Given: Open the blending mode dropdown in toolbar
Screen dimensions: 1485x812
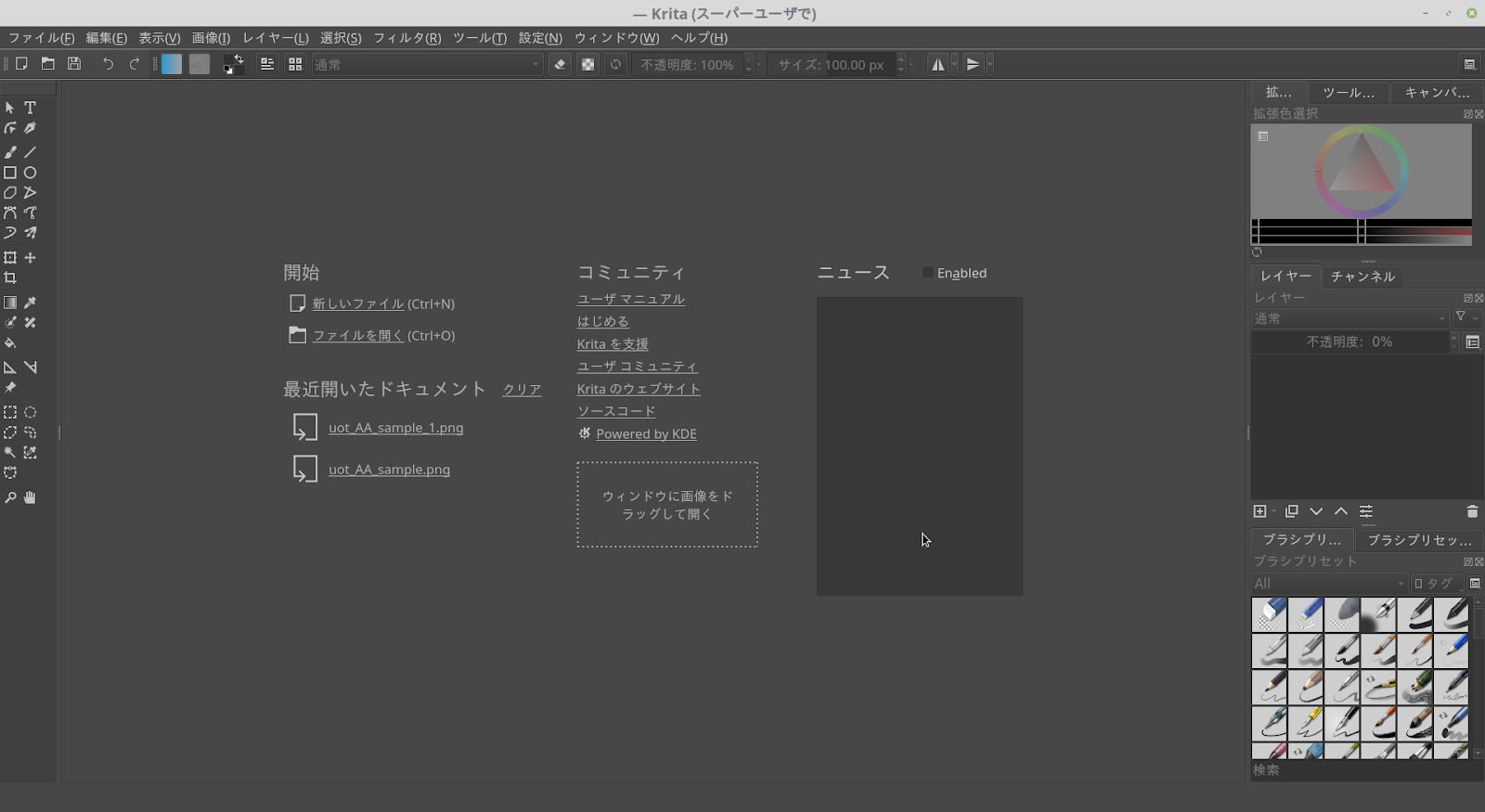Looking at the screenshot, I should click(427, 64).
